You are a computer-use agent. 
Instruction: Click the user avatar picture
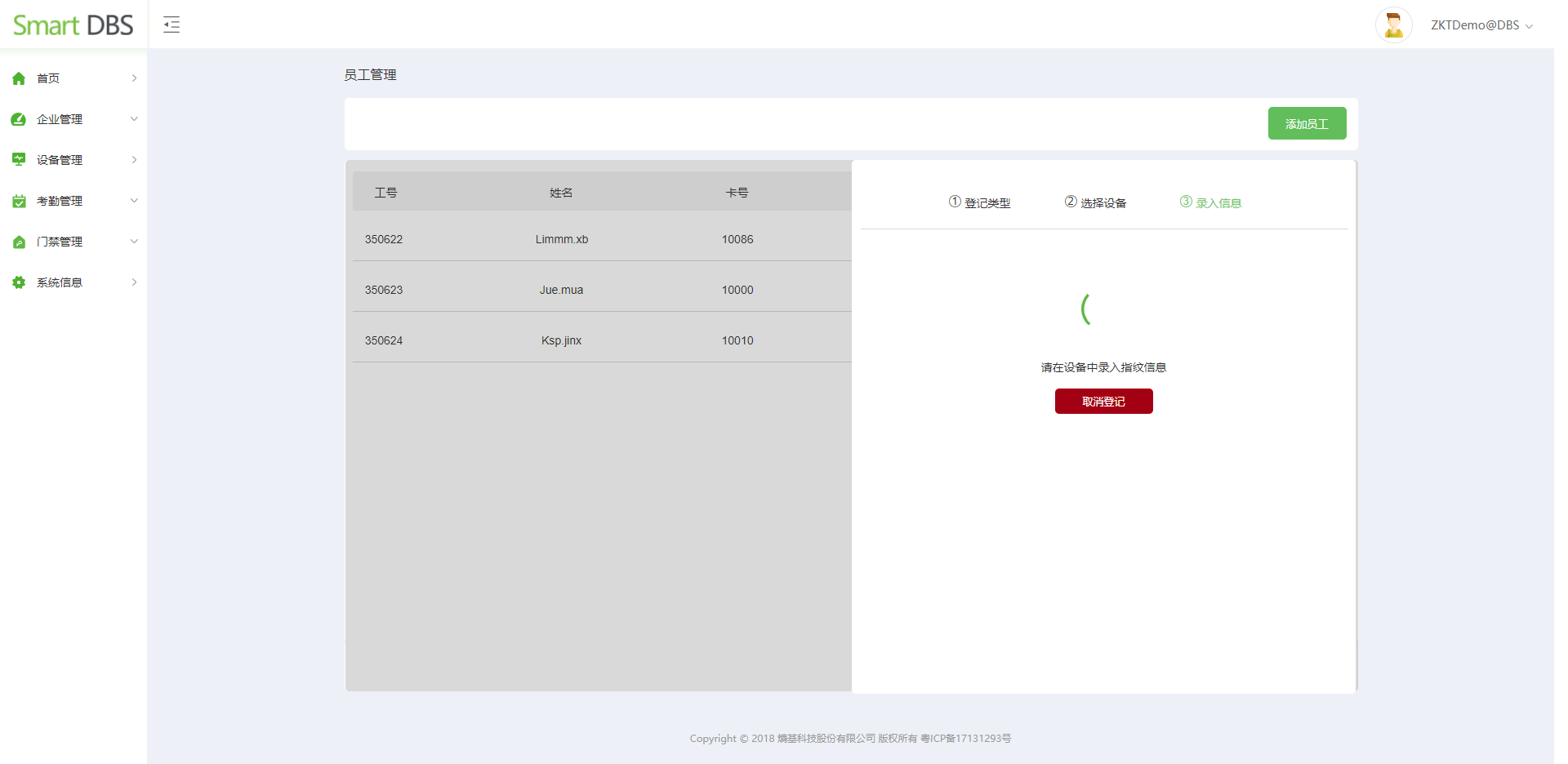pos(1393,24)
